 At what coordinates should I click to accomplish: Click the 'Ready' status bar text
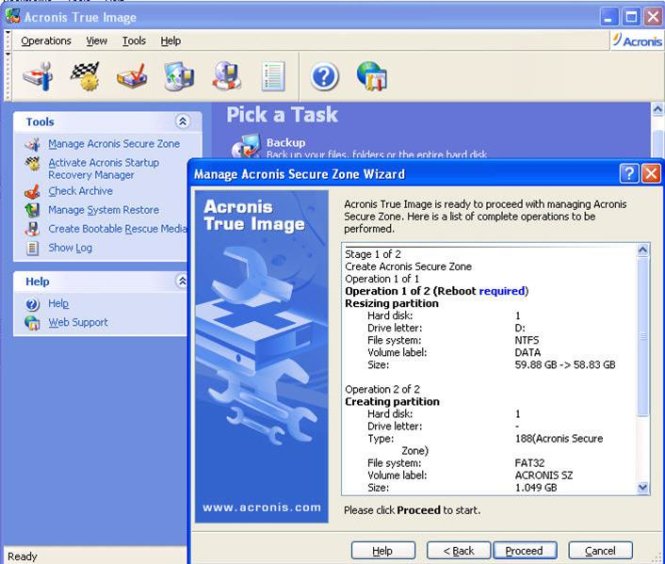pos(22,556)
